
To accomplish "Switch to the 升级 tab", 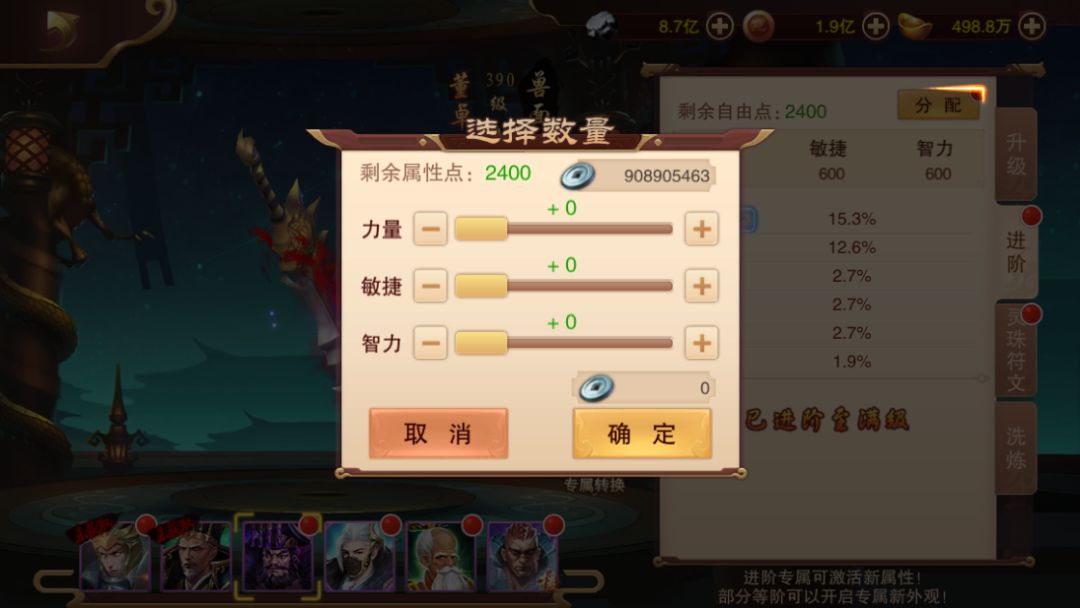I will (1016, 154).
